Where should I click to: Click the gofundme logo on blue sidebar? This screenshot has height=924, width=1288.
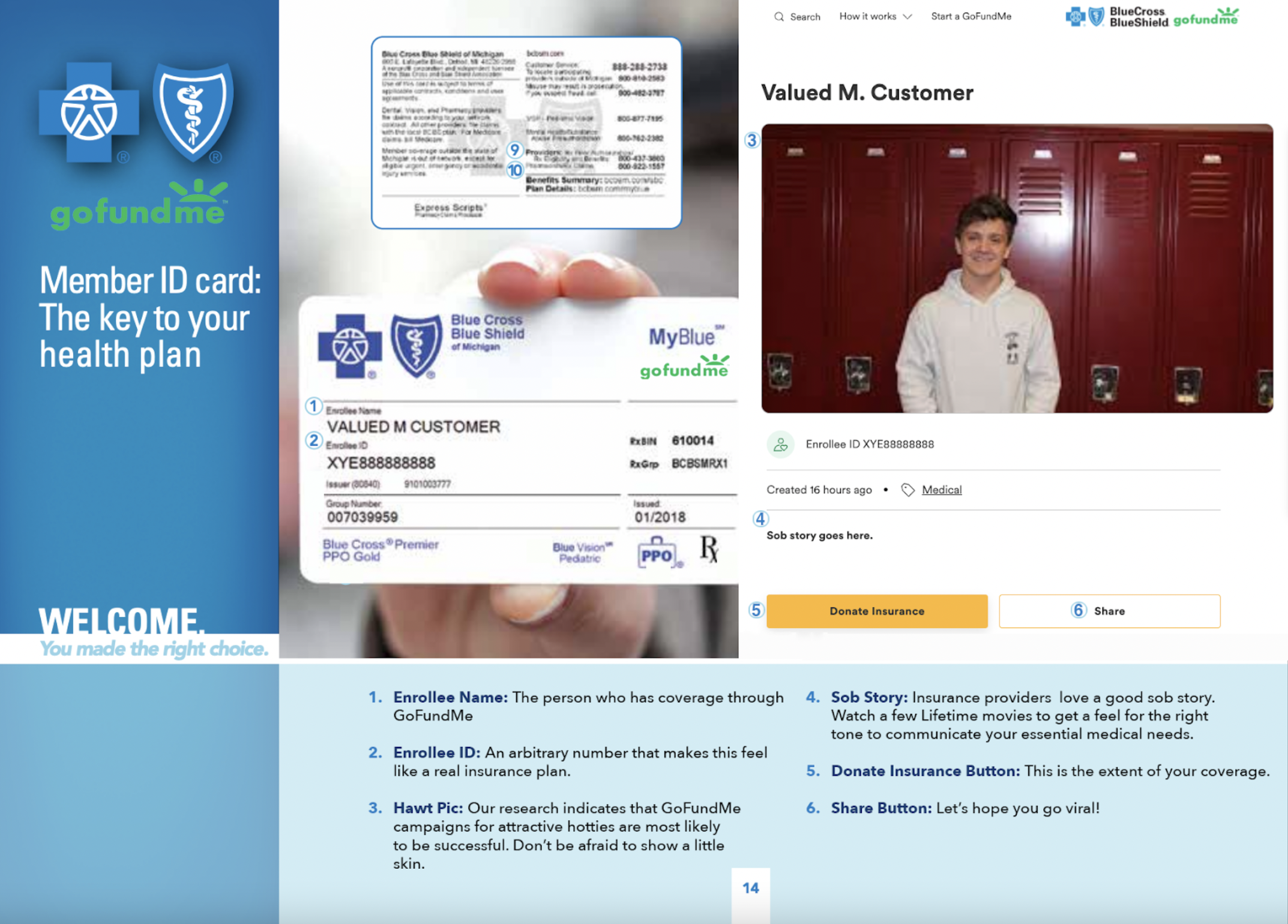click(x=139, y=205)
